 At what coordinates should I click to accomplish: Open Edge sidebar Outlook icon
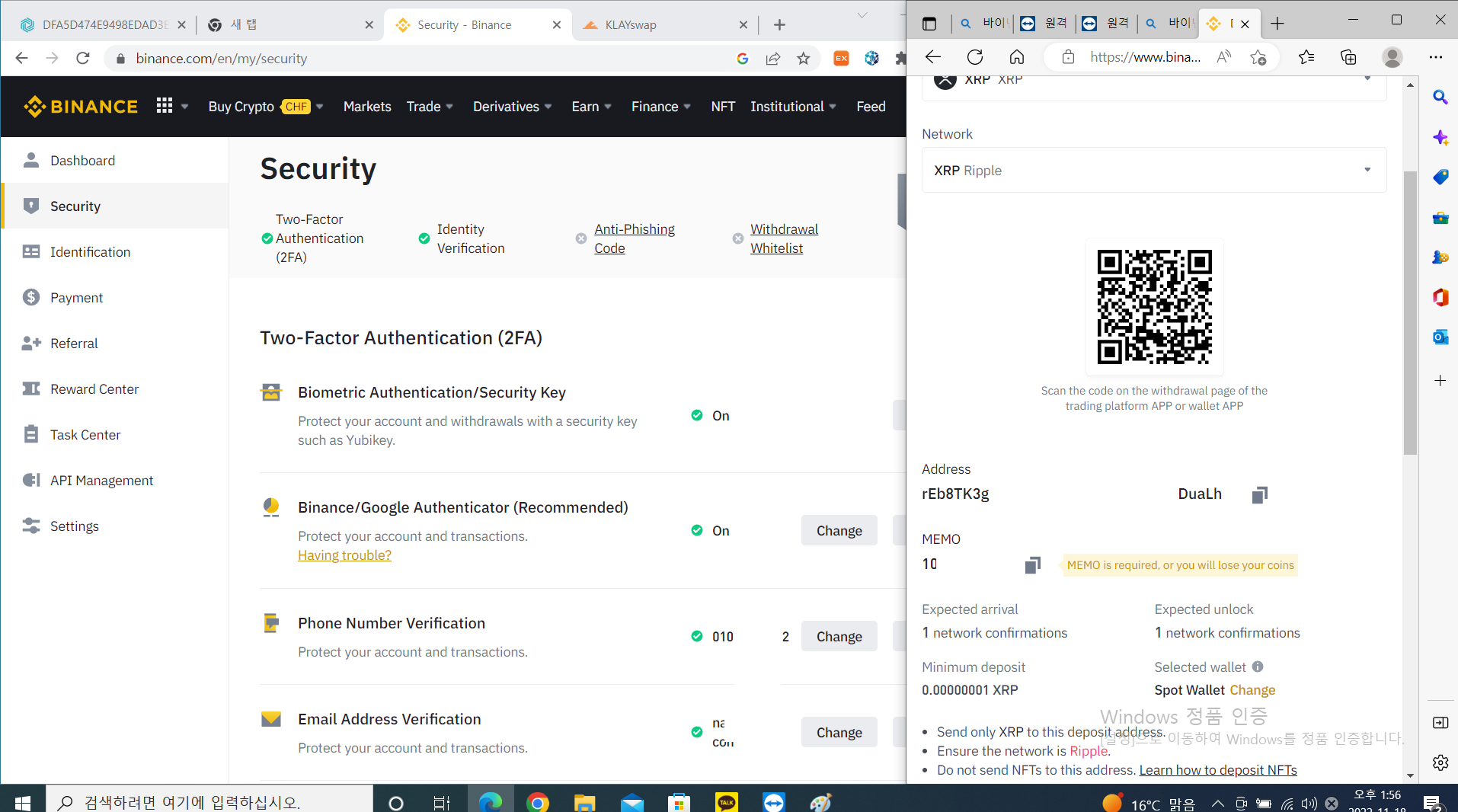click(1440, 337)
